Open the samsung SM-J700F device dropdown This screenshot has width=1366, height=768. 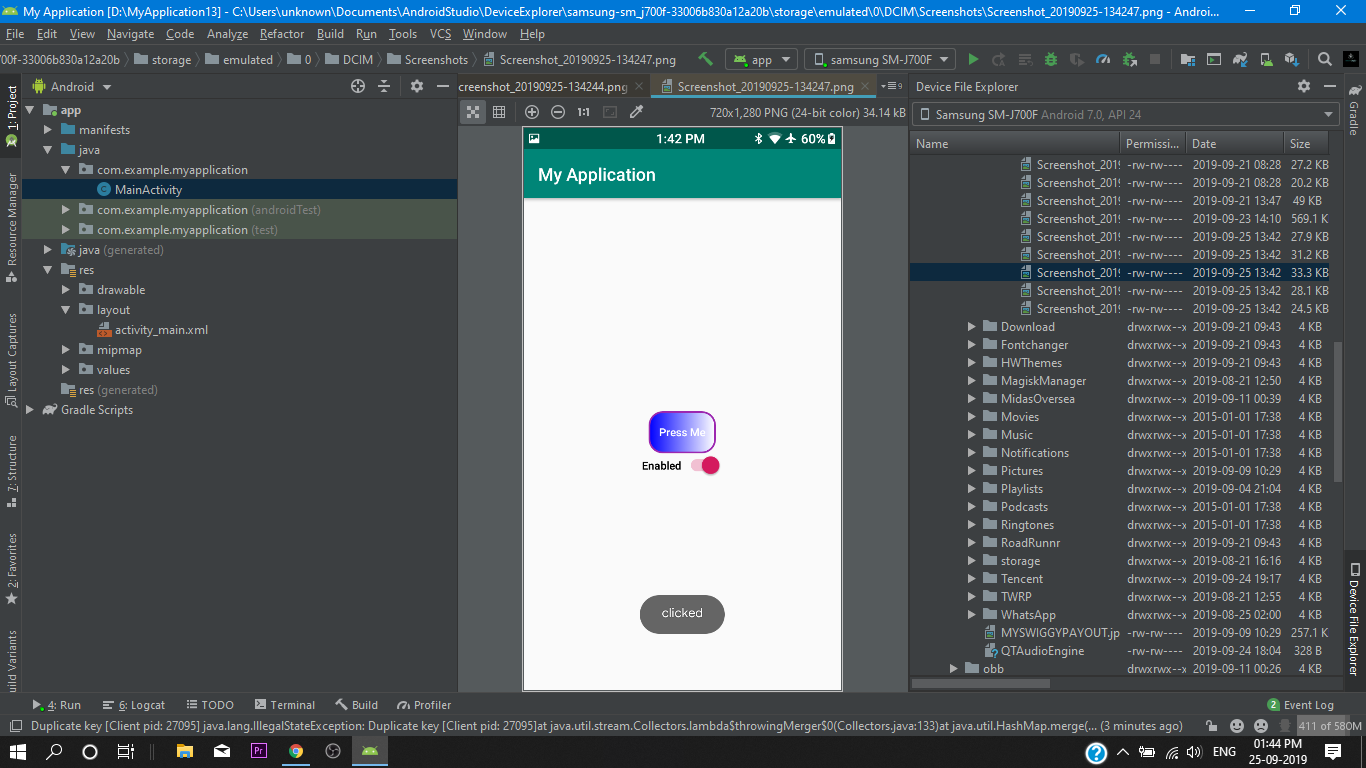coord(880,60)
